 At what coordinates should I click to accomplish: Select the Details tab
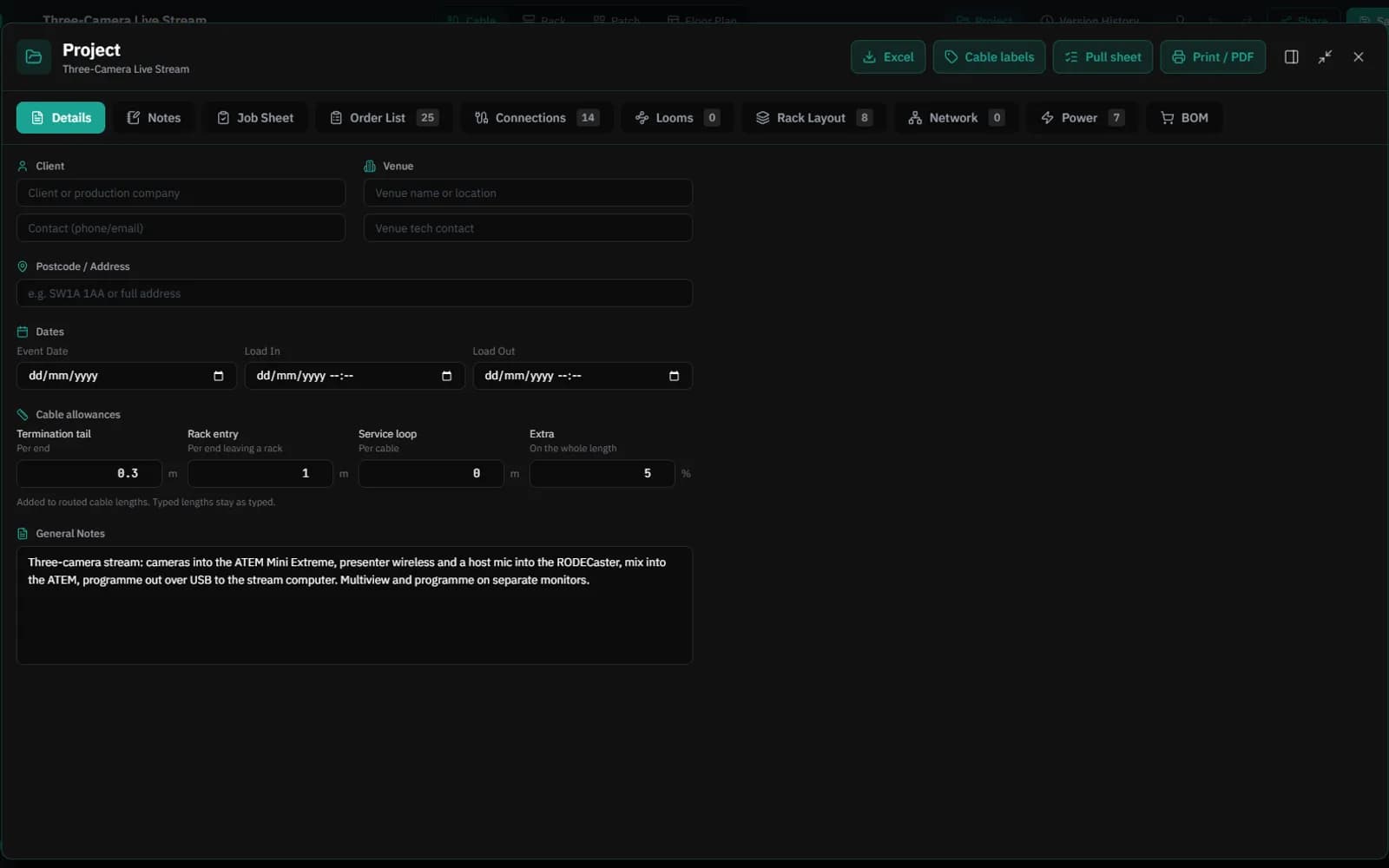(61, 118)
